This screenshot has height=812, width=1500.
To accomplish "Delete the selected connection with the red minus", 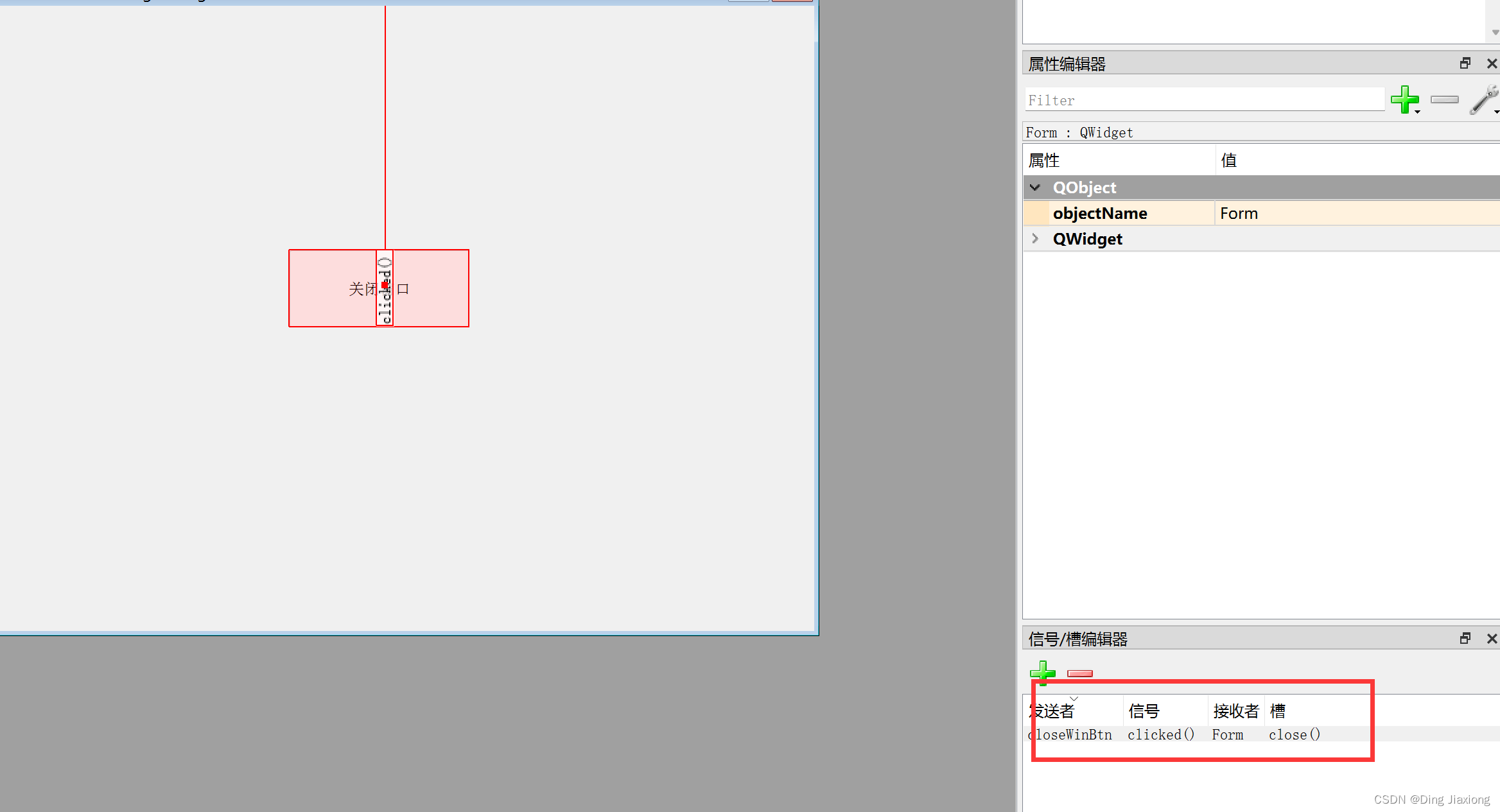I will 1079,673.
